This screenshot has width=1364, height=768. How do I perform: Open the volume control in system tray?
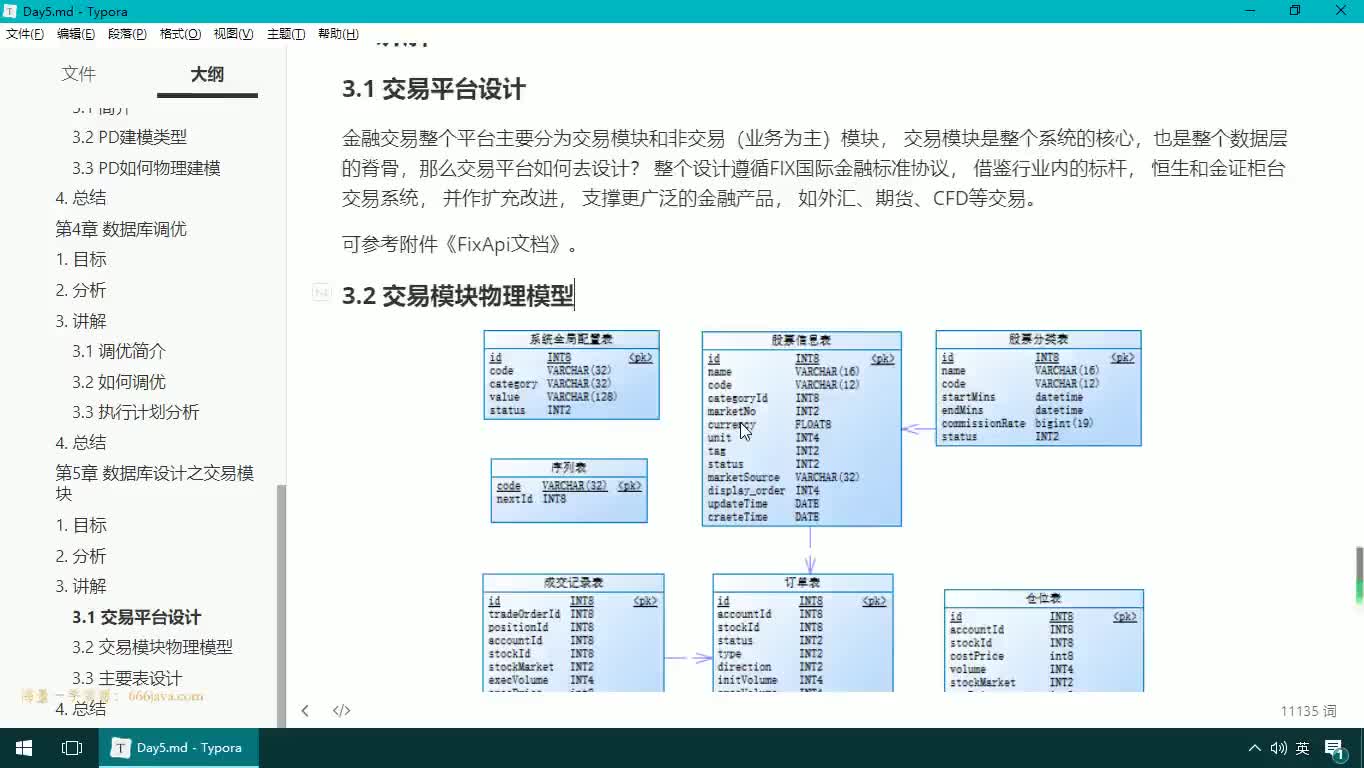click(1278, 748)
